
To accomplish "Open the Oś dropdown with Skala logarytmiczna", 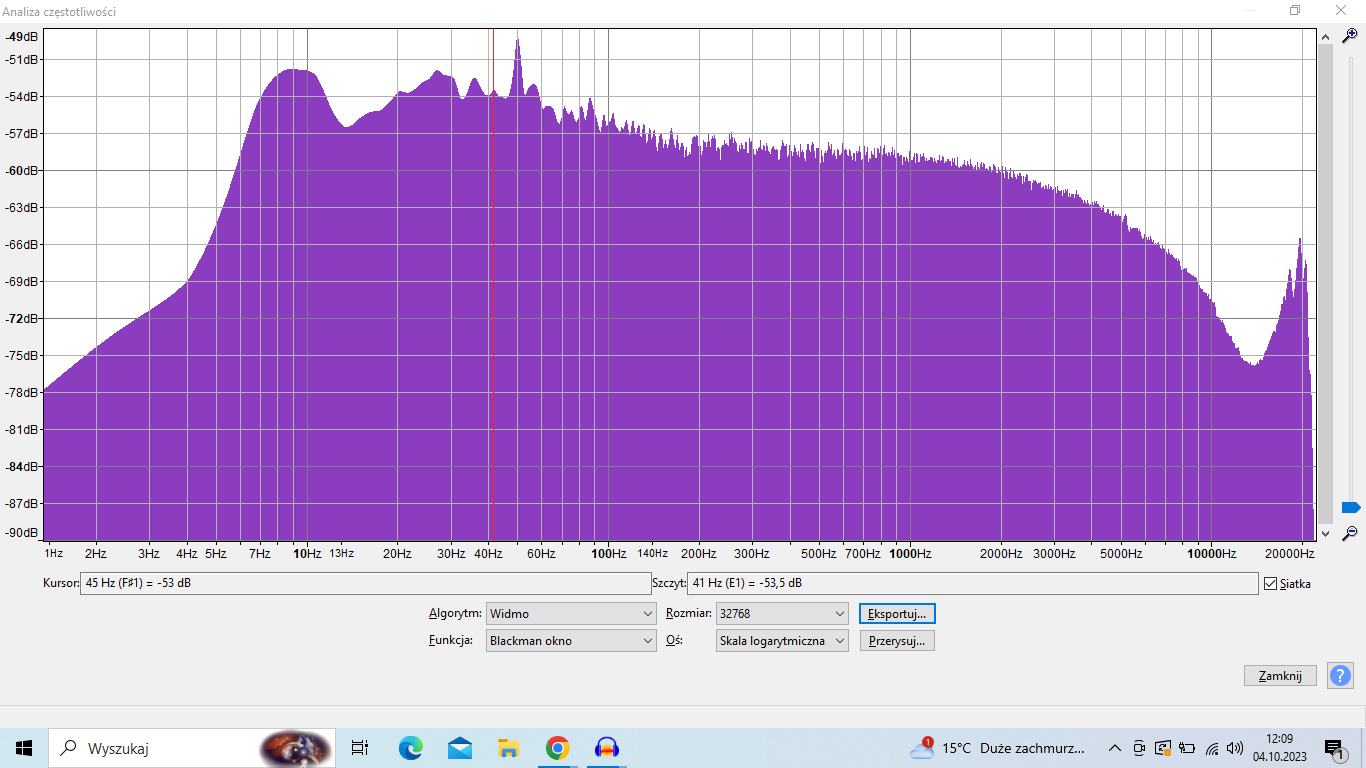I will 781,641.
